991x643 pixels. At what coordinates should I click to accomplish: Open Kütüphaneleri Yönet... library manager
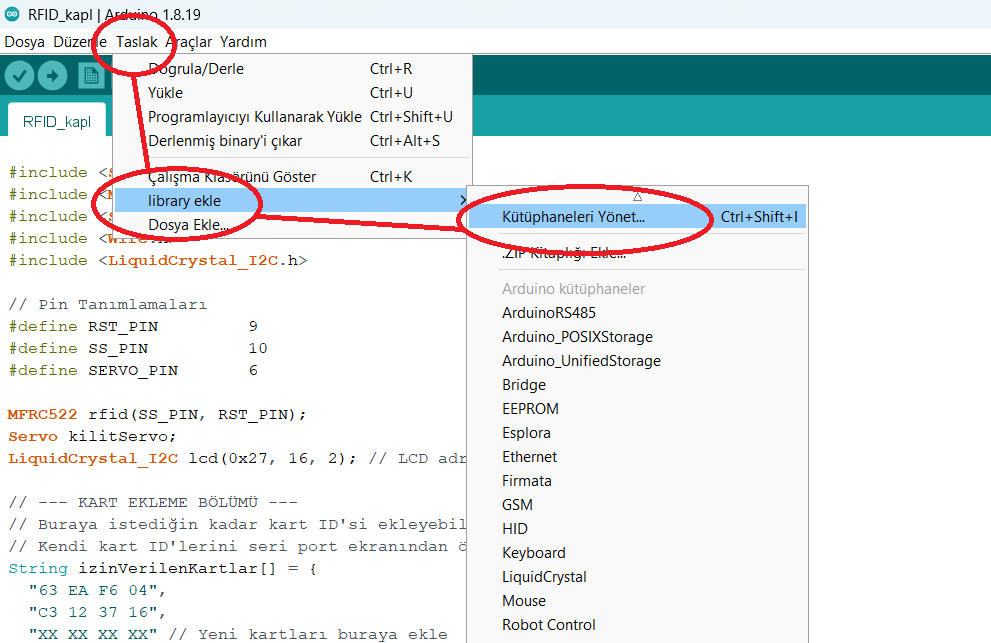(x=574, y=217)
